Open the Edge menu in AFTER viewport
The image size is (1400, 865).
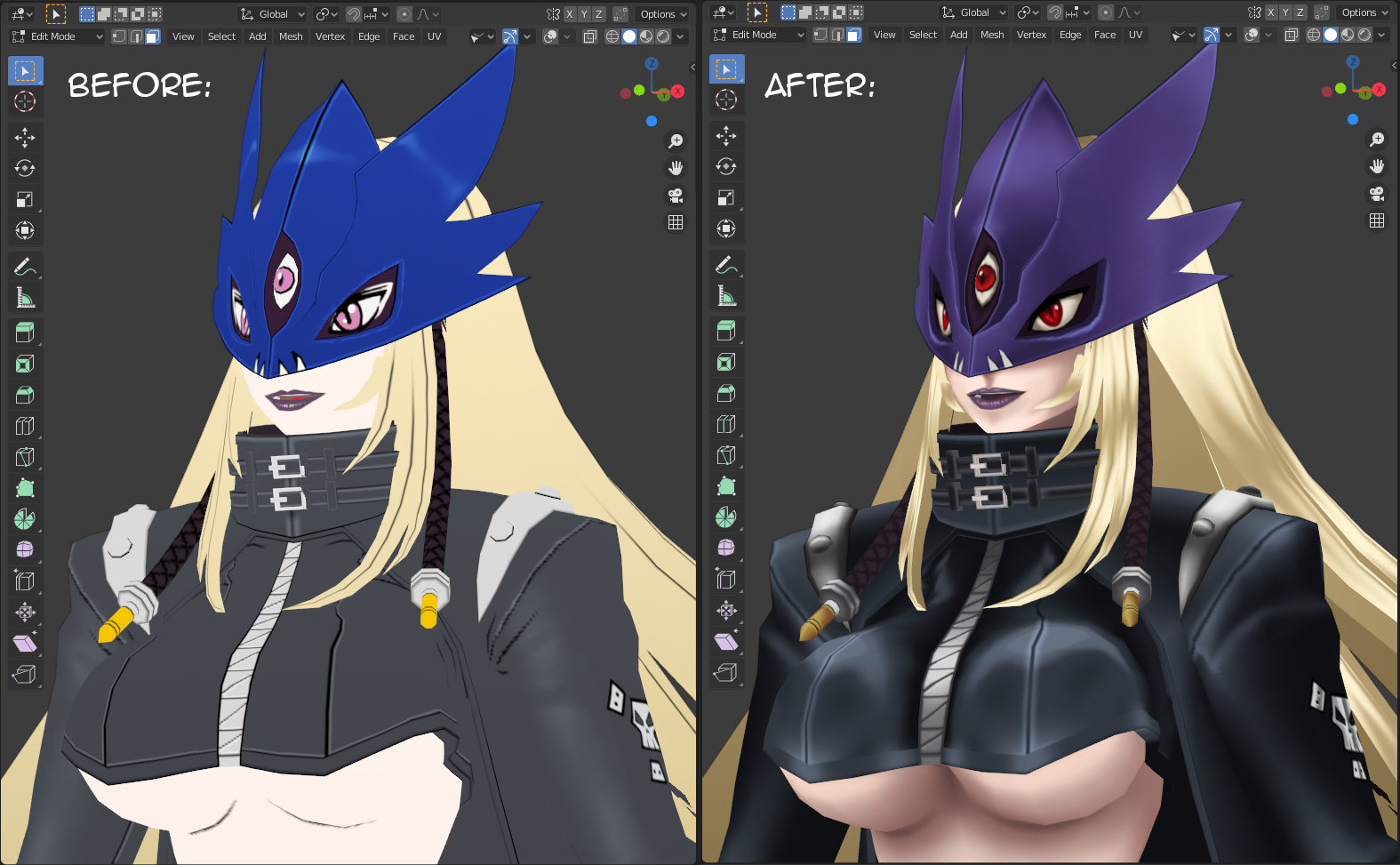[x=1070, y=35]
